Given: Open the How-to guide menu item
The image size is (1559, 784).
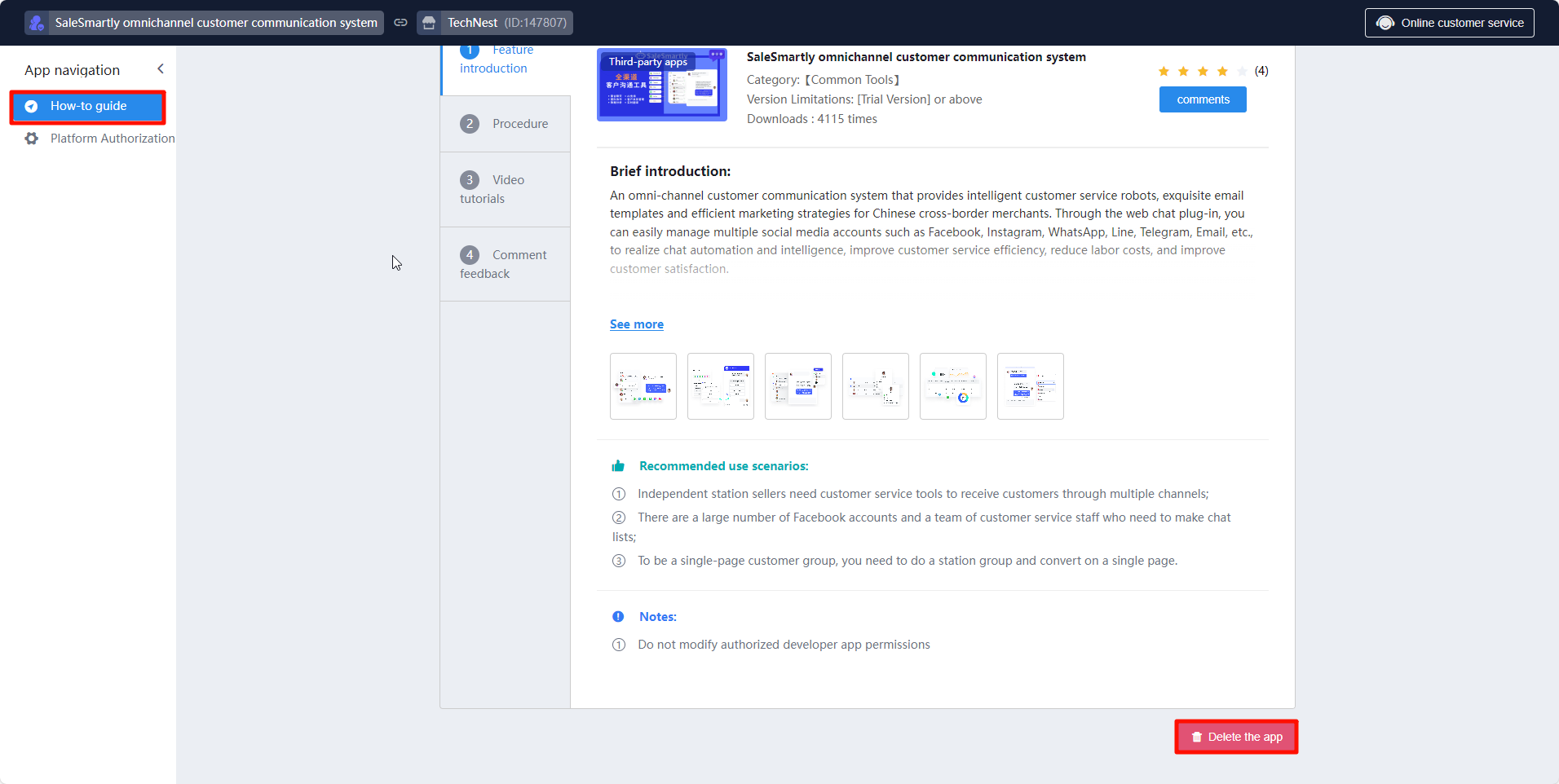Looking at the screenshot, I should tap(88, 107).
